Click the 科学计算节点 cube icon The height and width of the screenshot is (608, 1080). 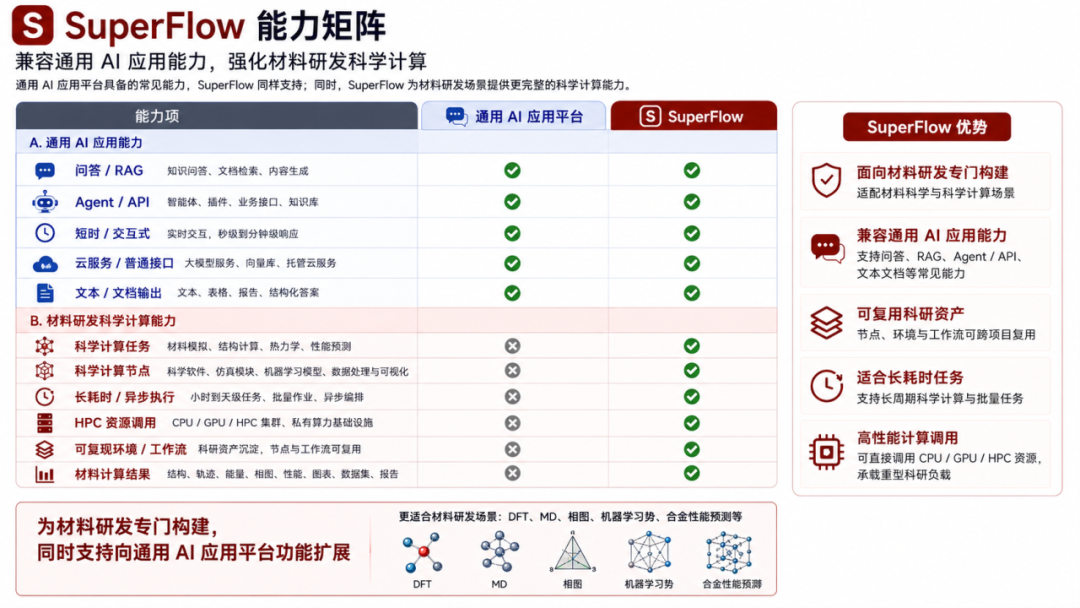point(45,370)
